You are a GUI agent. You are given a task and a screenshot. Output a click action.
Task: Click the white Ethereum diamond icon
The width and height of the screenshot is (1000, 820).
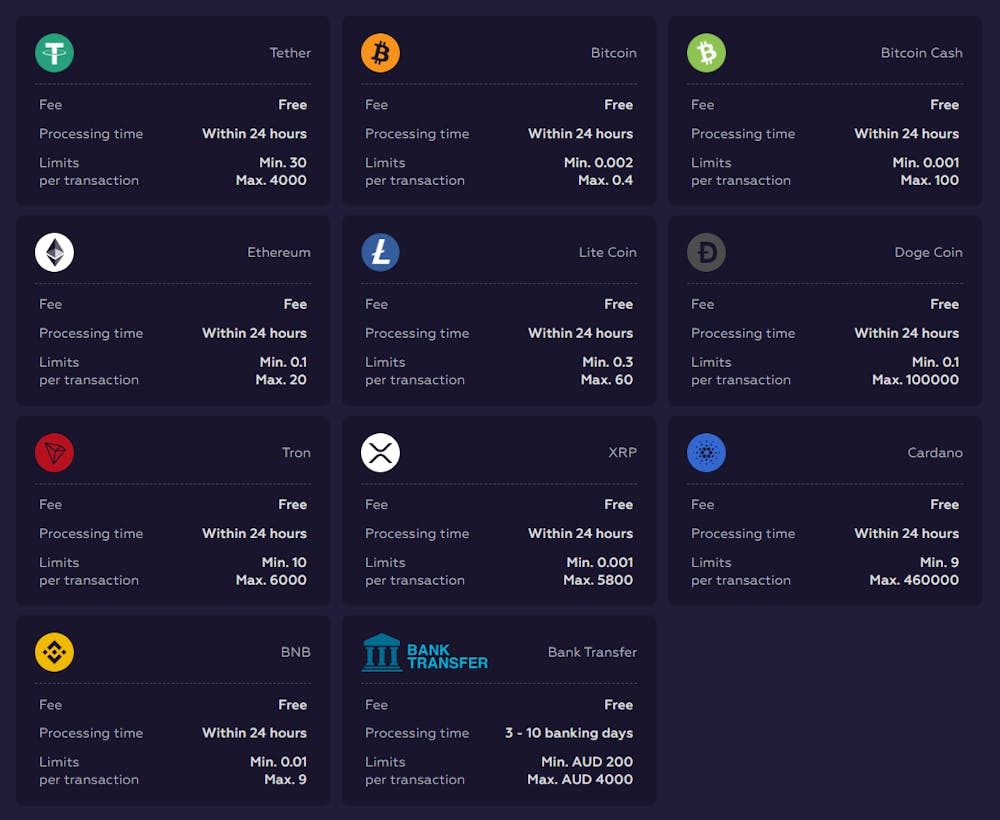(x=54, y=253)
